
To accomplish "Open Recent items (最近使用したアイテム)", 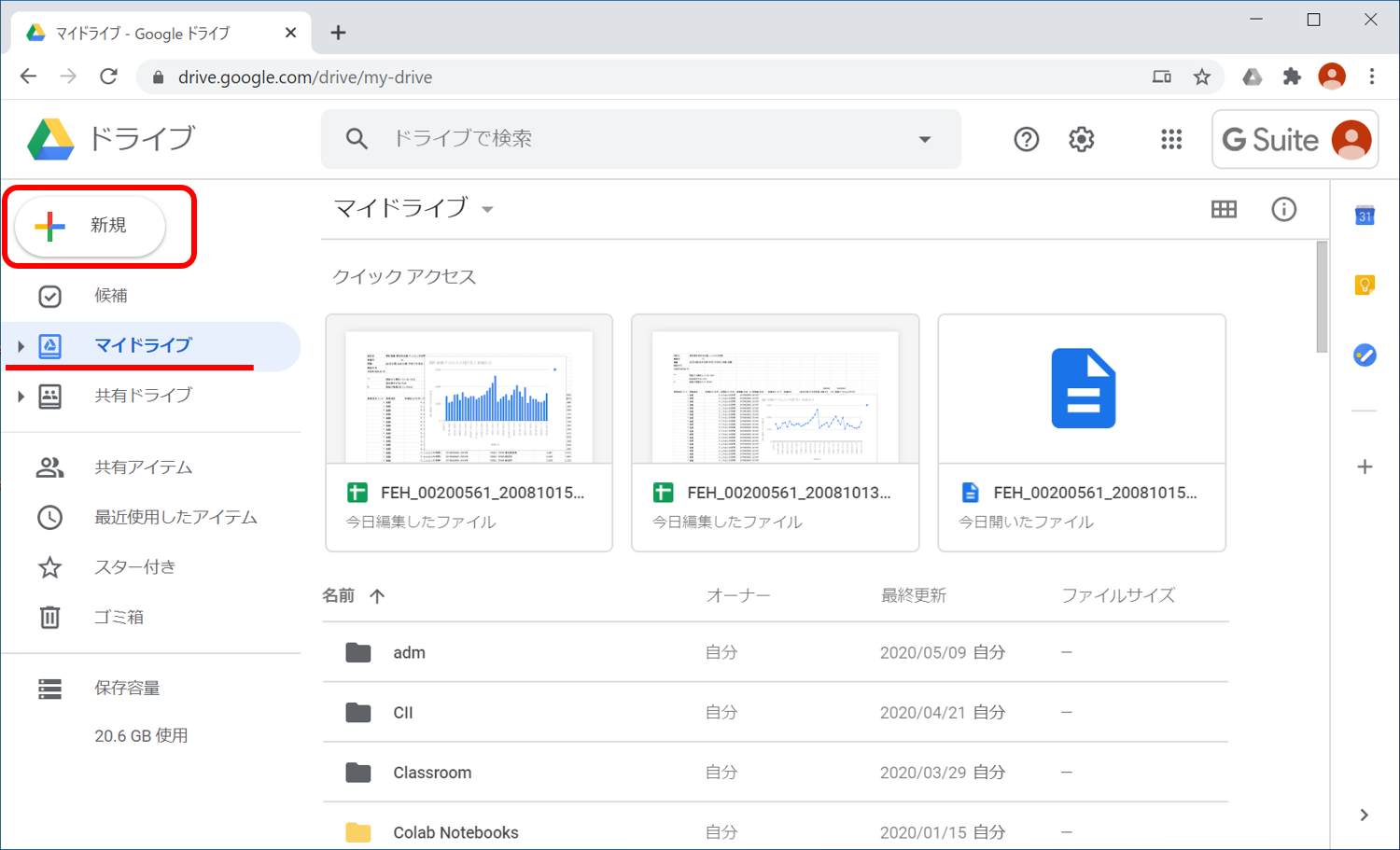I will coord(175,517).
